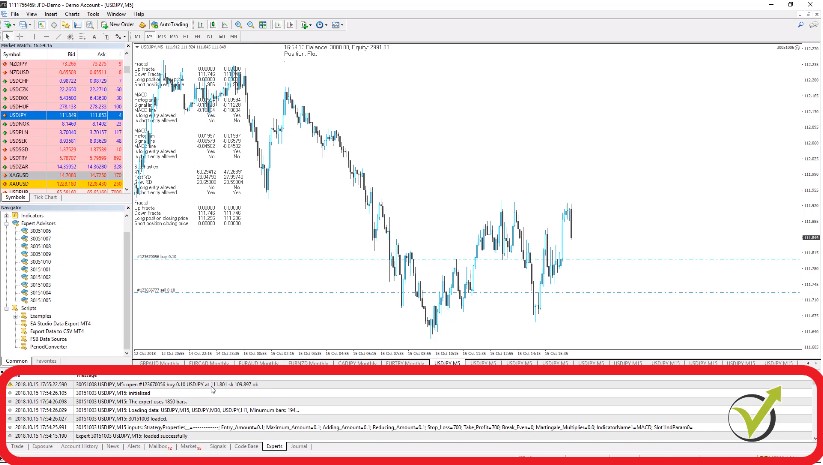The image size is (823, 465).
Task: Open the File menu
Action: tap(15, 14)
